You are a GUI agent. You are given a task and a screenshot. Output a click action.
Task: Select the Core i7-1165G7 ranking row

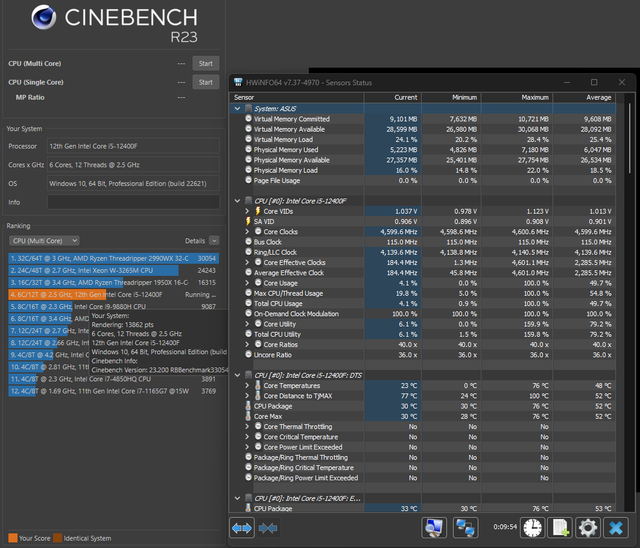click(x=113, y=391)
